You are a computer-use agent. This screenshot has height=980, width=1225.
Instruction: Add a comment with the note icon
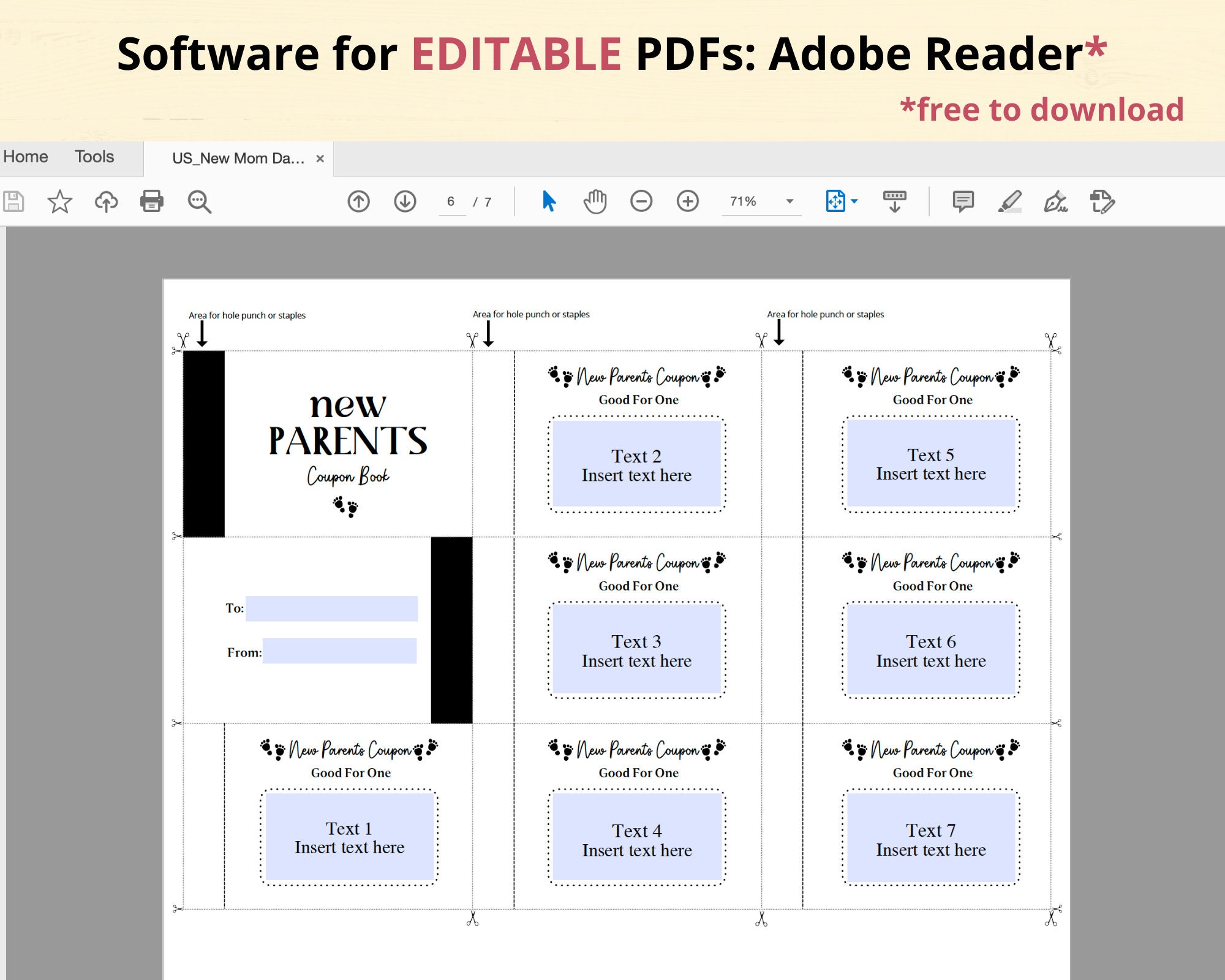[963, 201]
